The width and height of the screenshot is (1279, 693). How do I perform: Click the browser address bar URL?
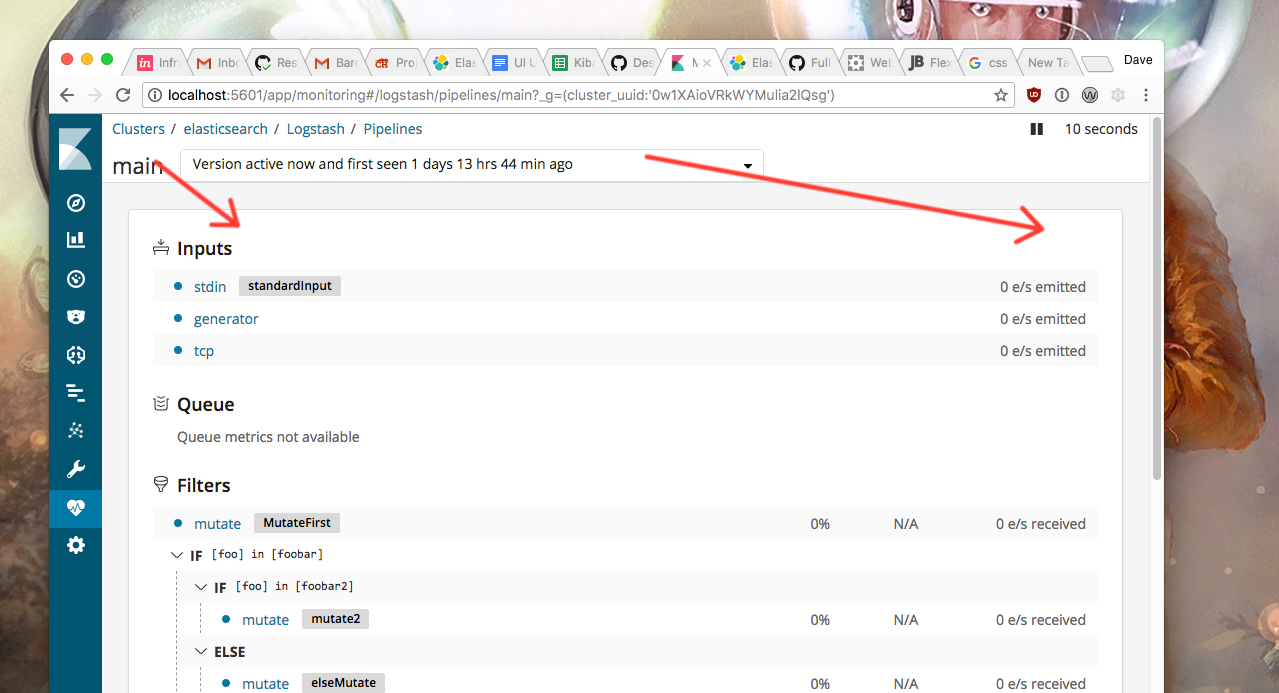coord(500,95)
